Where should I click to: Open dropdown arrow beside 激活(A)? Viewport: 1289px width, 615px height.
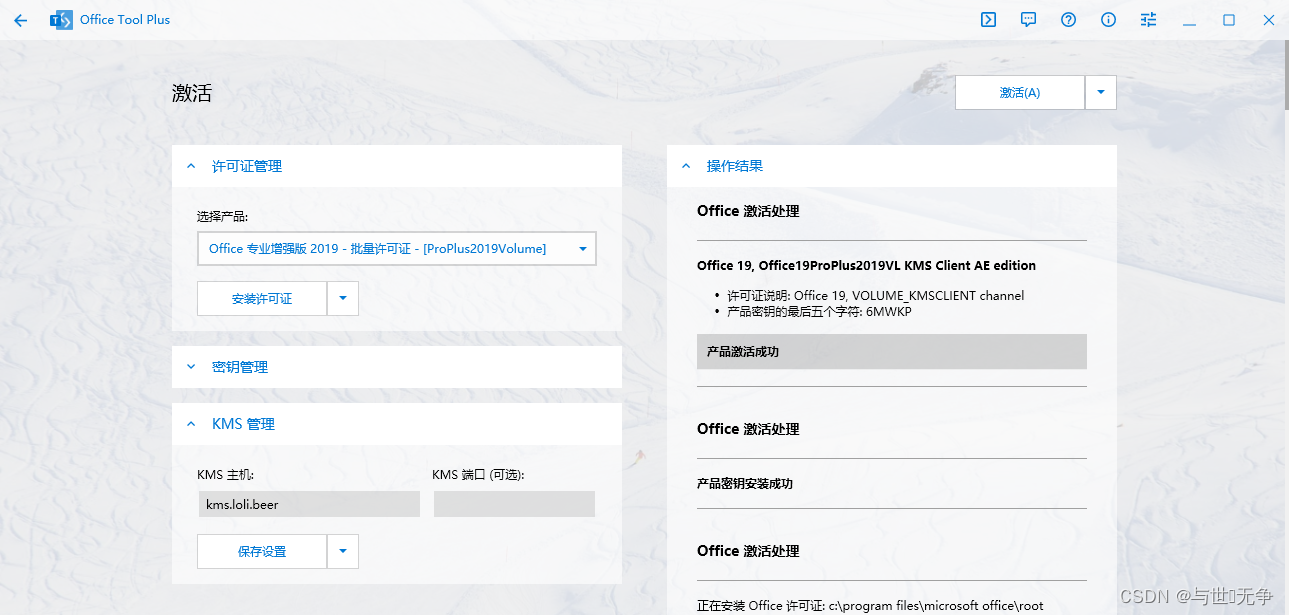1101,92
